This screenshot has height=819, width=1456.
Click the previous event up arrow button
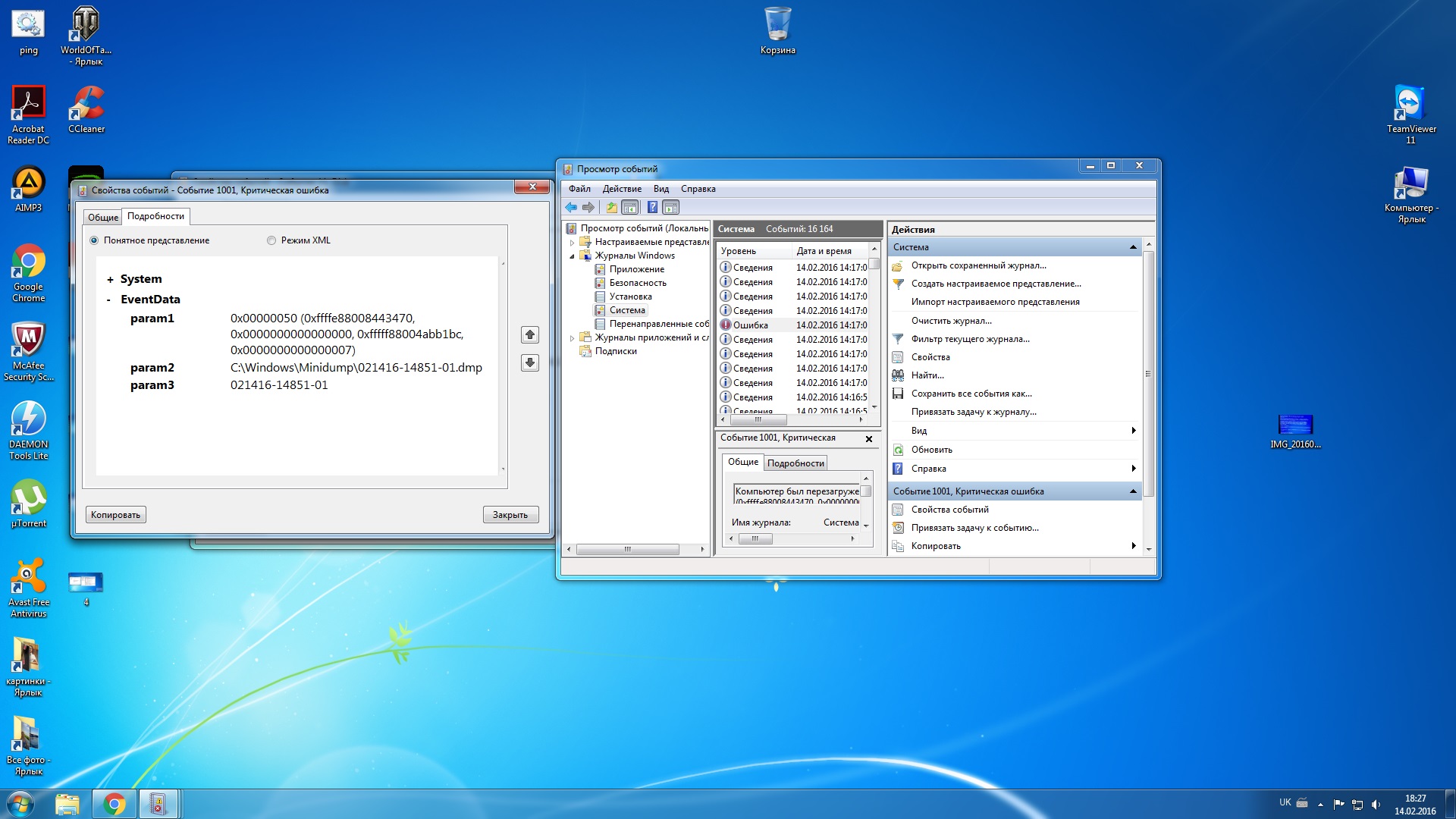click(530, 334)
